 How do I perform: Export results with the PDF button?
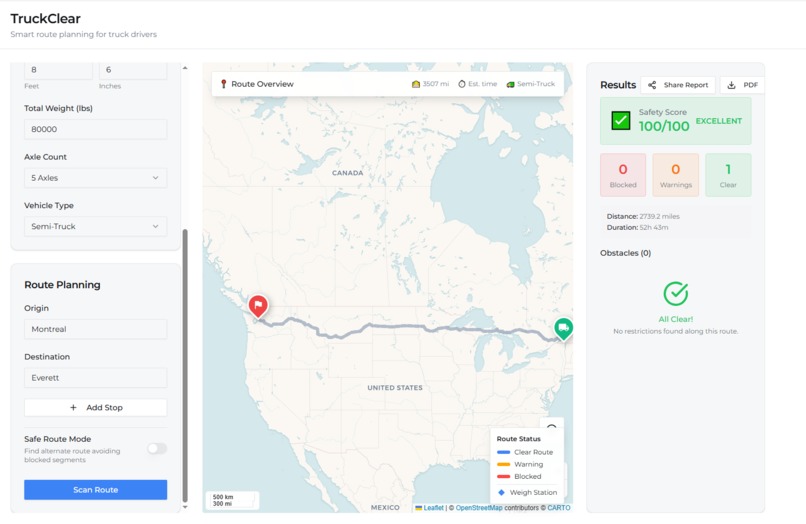(x=742, y=85)
